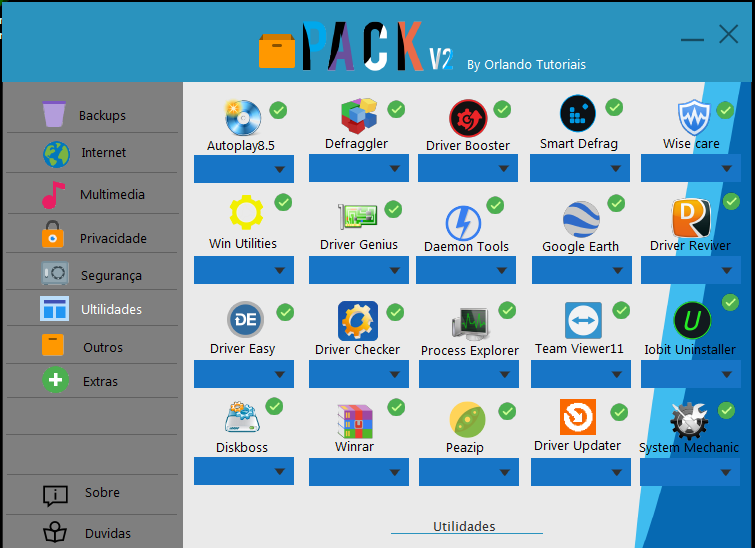Open the Diskboss drive icon
Screen dimensions: 755x548
coord(242,417)
